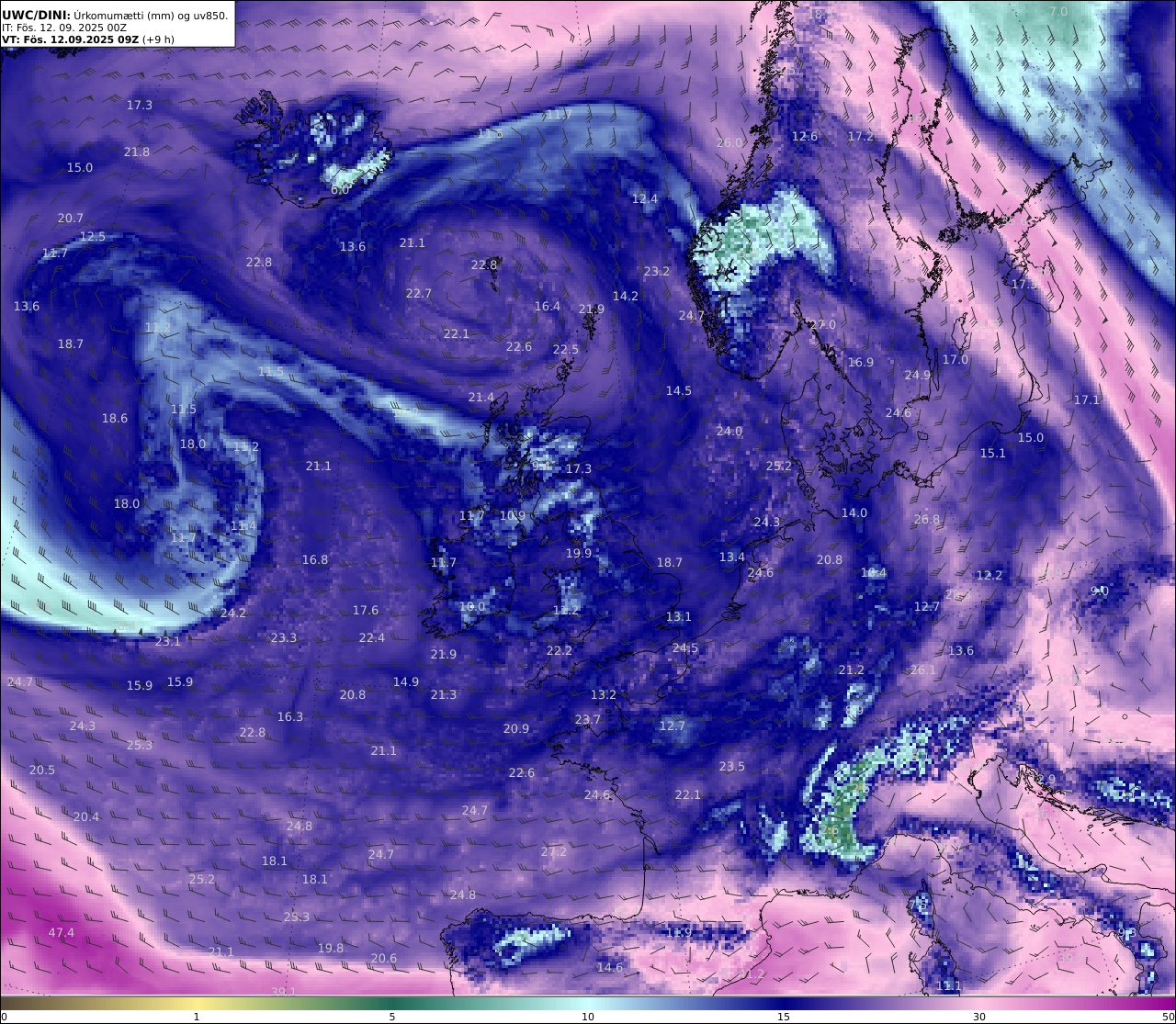Click the 23.5 value over France
1176x1024 pixels.
[x=732, y=766]
